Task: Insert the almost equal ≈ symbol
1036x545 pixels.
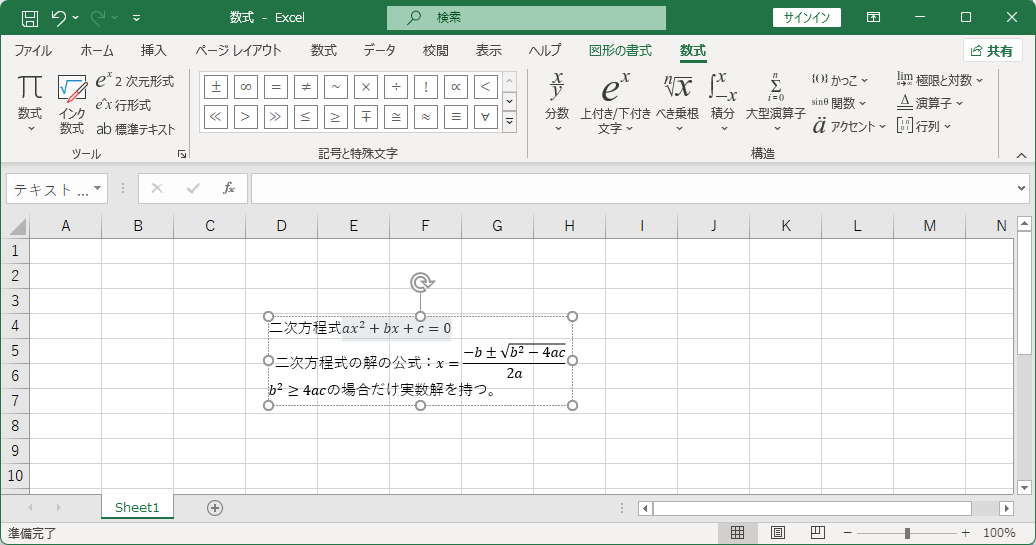Action: (x=426, y=117)
